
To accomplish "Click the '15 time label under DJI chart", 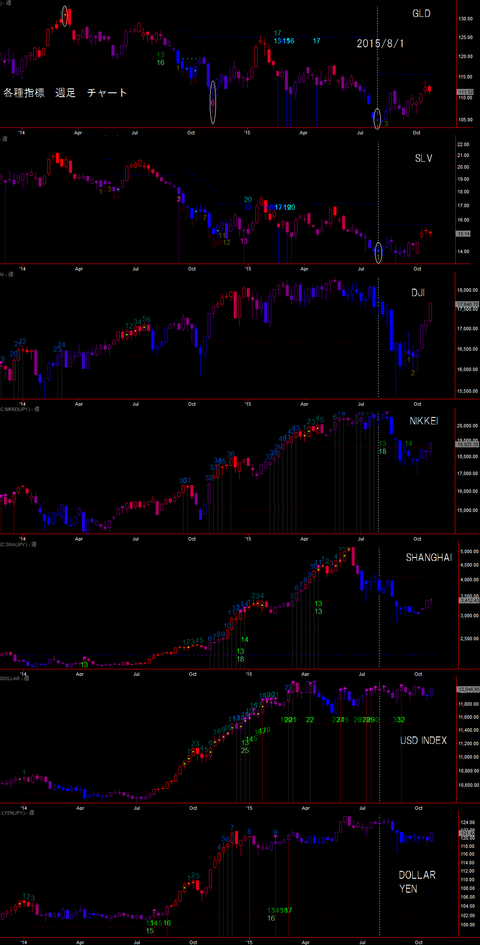I will pyautogui.click(x=248, y=402).
